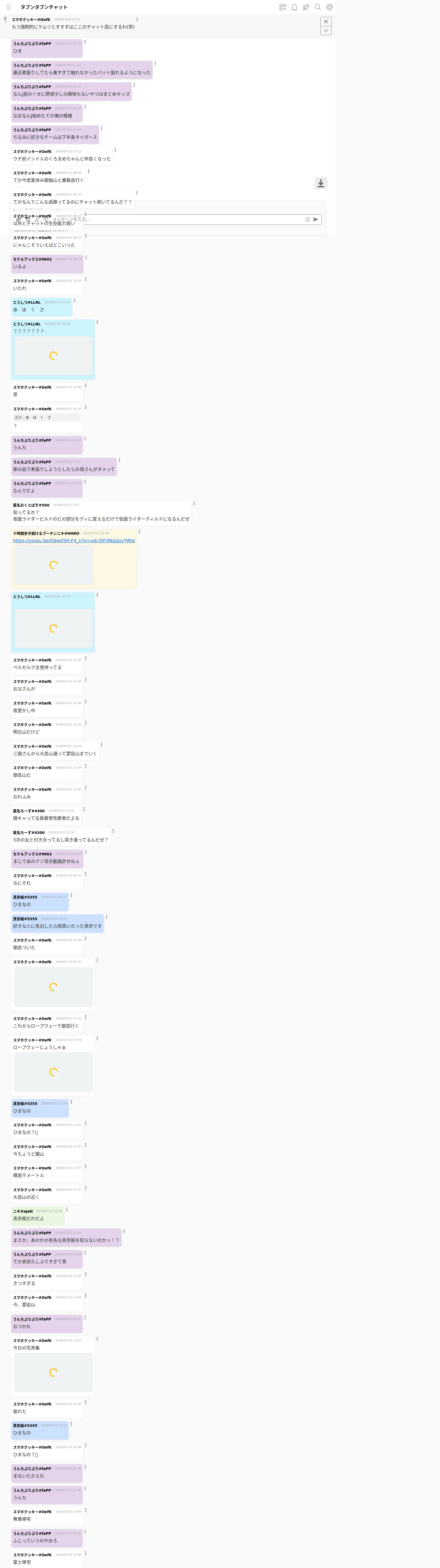
Task: Open the three-dot menu for なおなんJ始めたての俺の模様
Action: tap(85, 107)
